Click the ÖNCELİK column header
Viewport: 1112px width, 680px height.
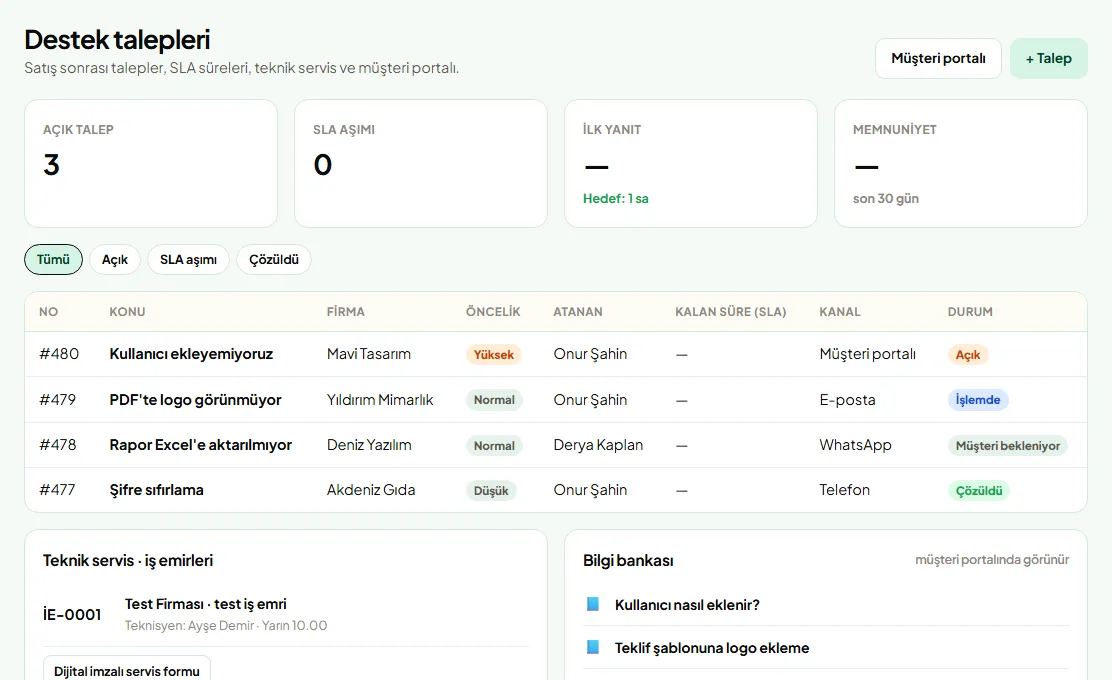point(493,312)
